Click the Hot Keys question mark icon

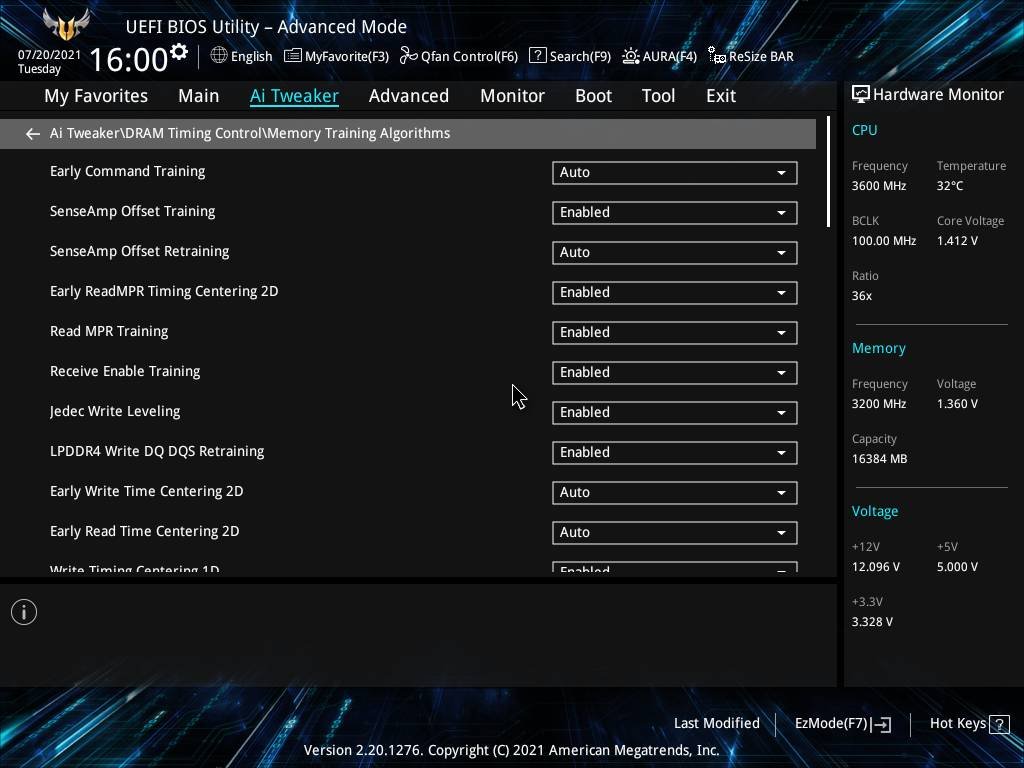[998, 724]
